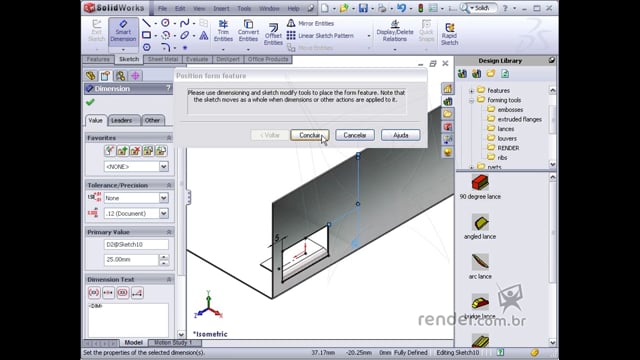Open the FeatureManager design tree tab icon
This screenshot has height=360, width=640.
coord(91,76)
